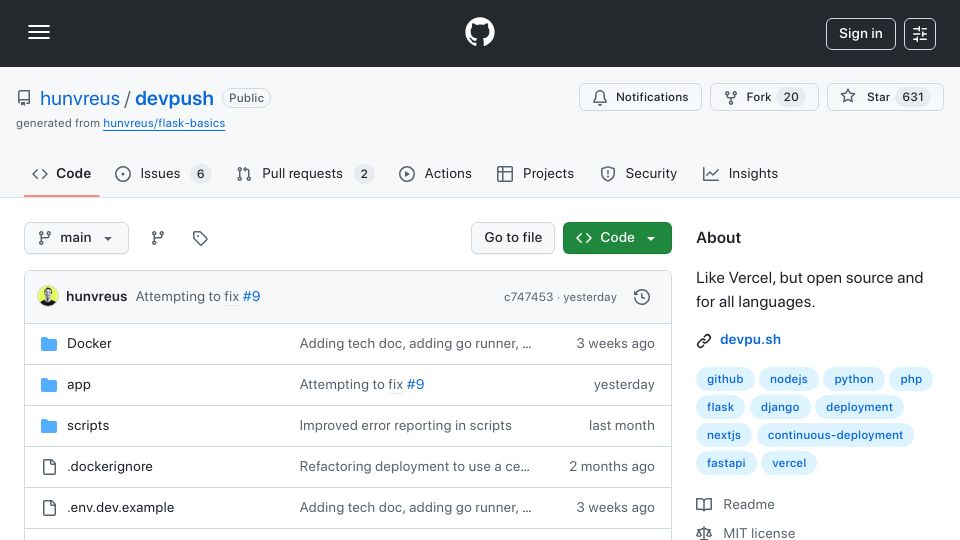Open the .env.dev.example file
Image resolution: width=960 pixels, height=540 pixels.
[x=121, y=508]
